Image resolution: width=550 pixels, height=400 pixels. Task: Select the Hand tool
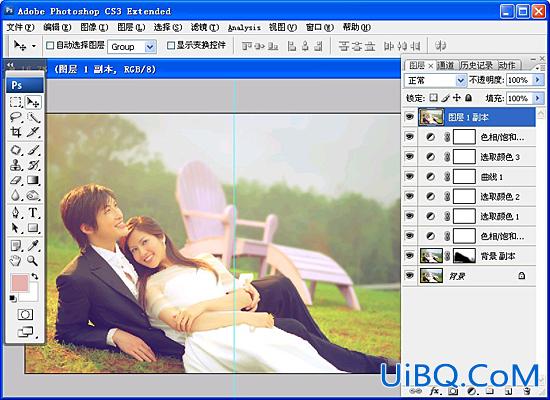click(x=16, y=260)
